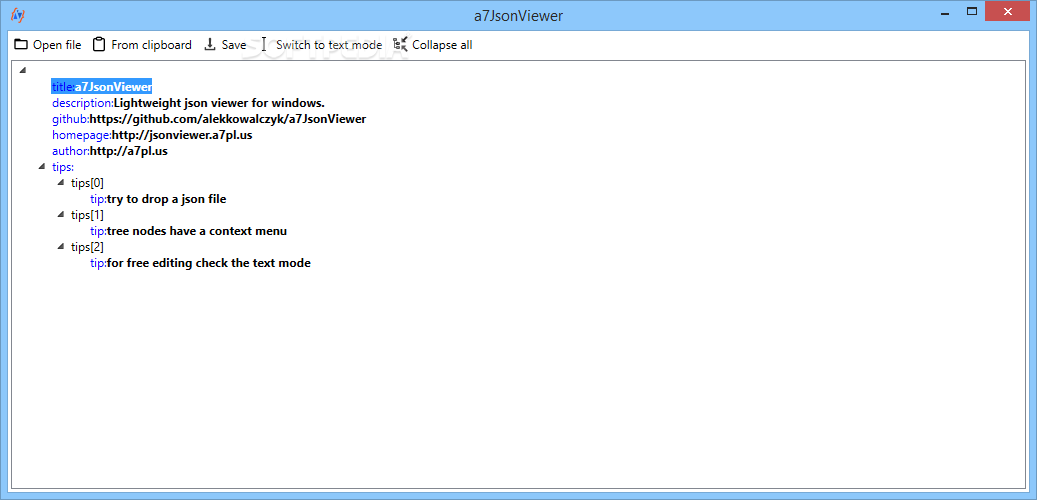Click the clipboard icon for From clipboard
The image size is (1037, 500).
(x=99, y=44)
